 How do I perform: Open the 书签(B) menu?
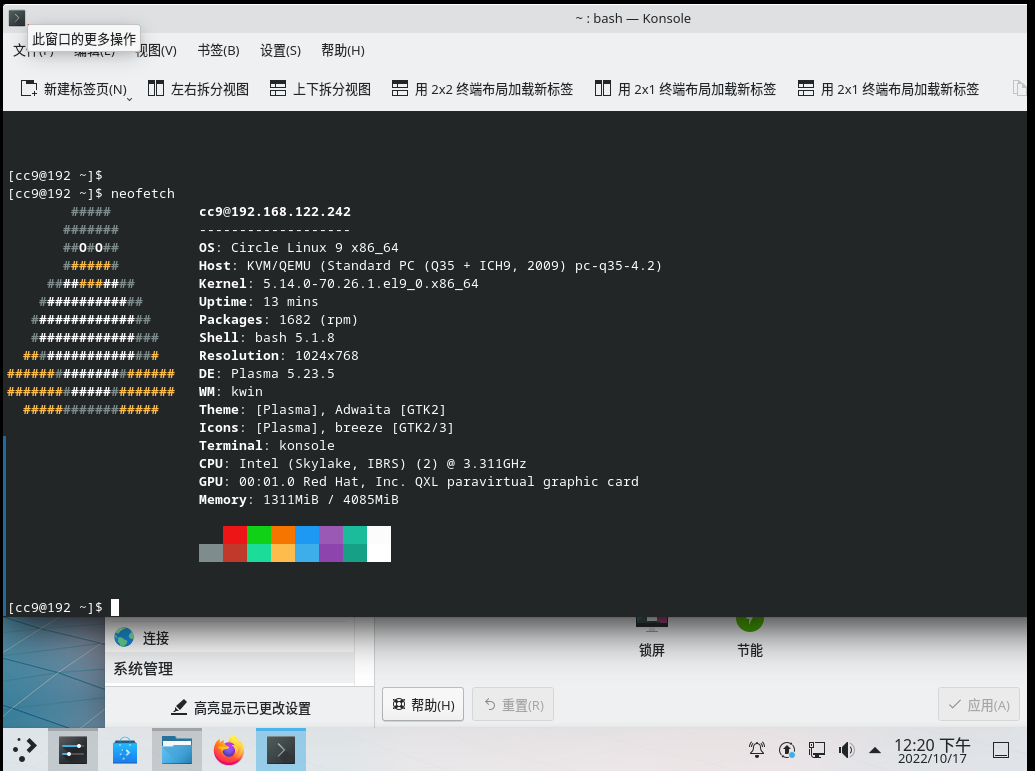coord(218,51)
